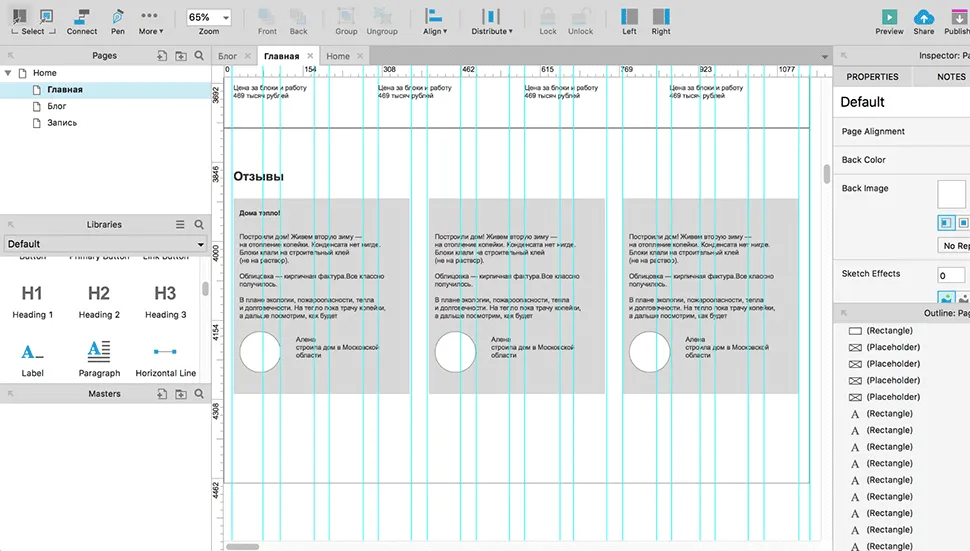Viewport: 970px width, 551px height.
Task: Collapse the Home page tree node
Action: click(x=9, y=73)
